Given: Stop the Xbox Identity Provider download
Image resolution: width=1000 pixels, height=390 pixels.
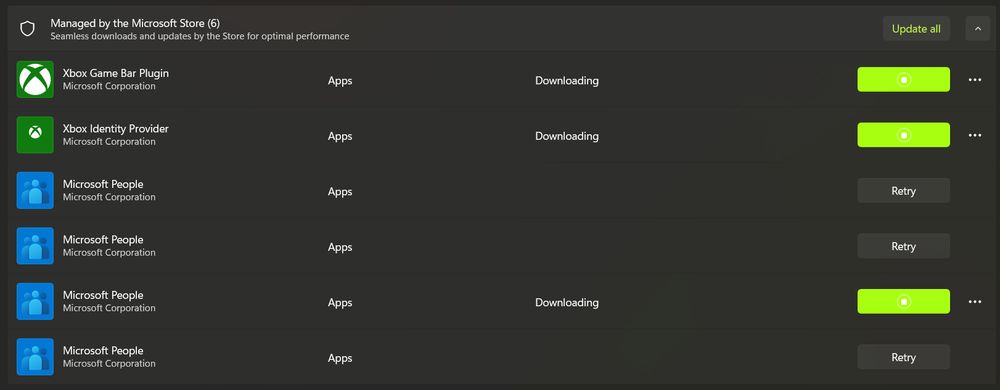Looking at the screenshot, I should pos(903,135).
